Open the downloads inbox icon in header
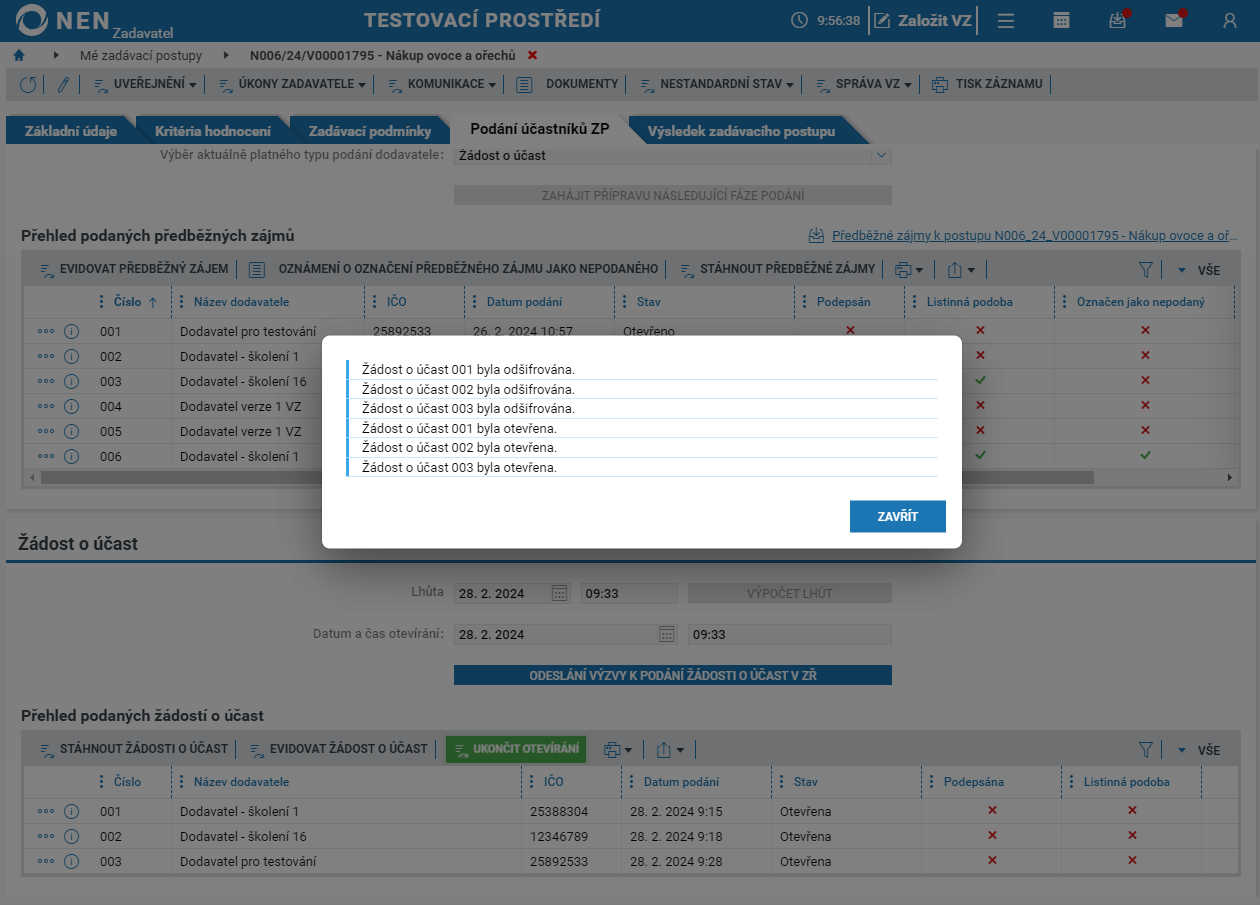This screenshot has height=905, width=1260. 1118,20
